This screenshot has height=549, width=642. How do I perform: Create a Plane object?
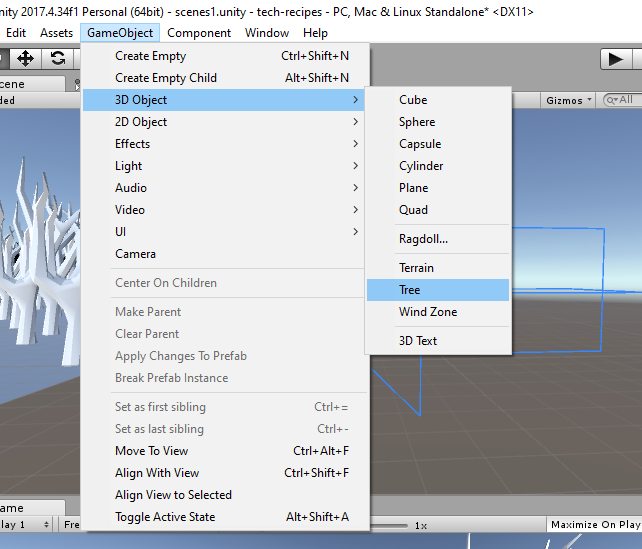(438, 188)
